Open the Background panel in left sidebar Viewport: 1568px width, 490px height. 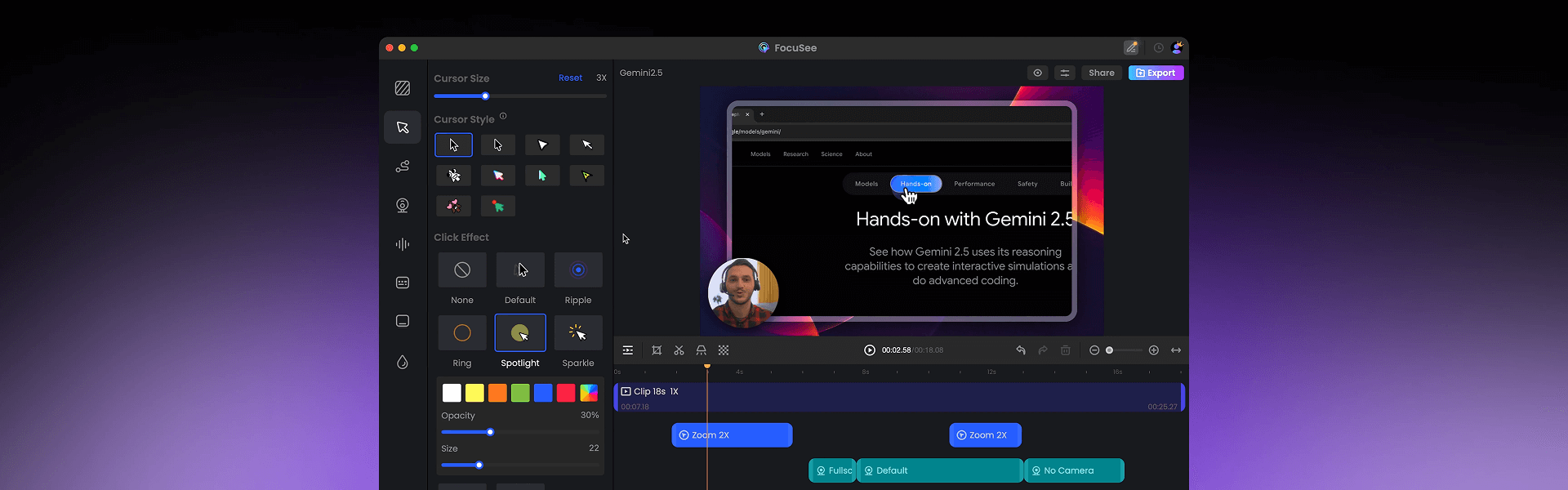(x=403, y=88)
